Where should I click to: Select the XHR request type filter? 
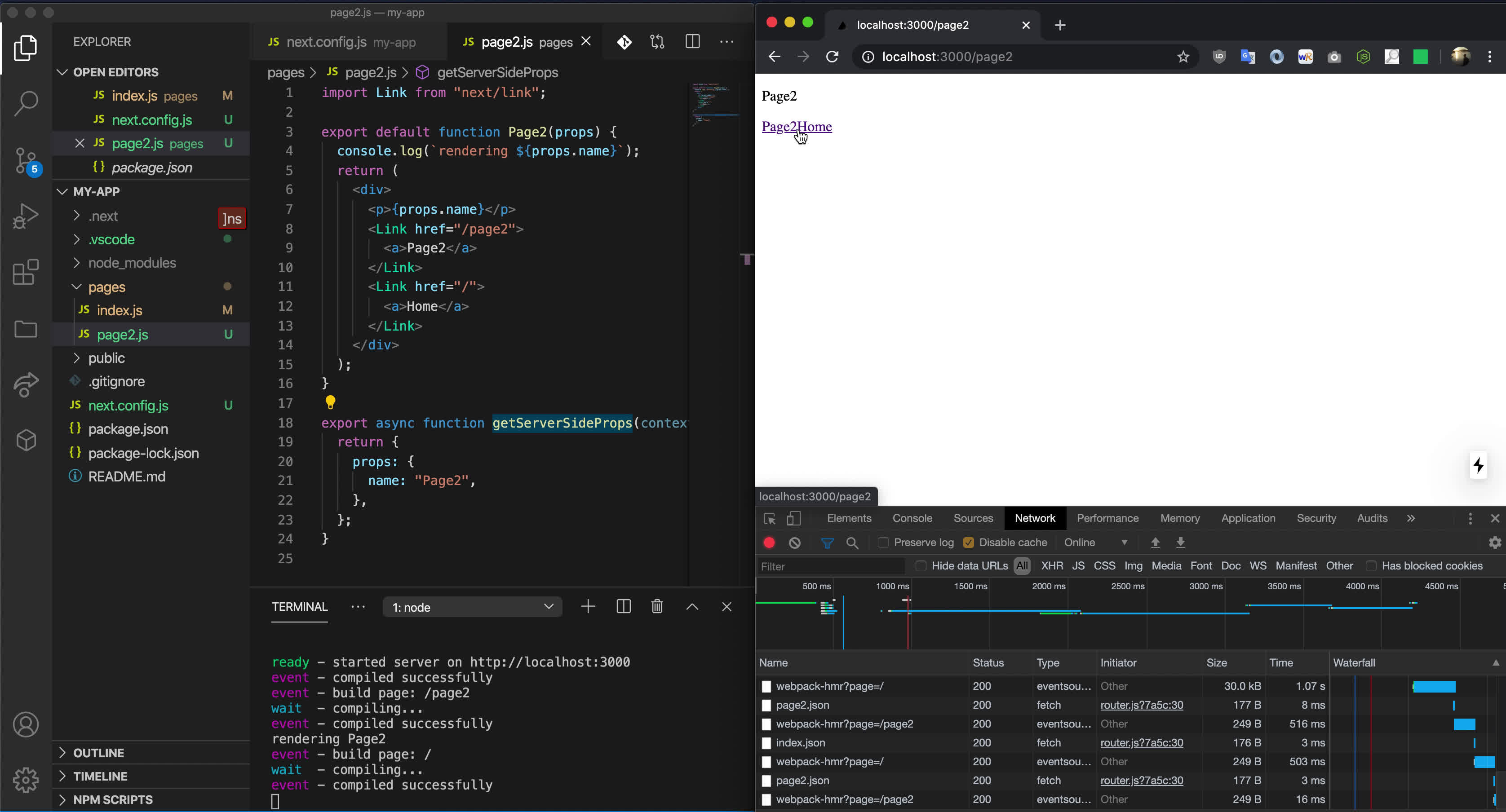[x=1052, y=566]
